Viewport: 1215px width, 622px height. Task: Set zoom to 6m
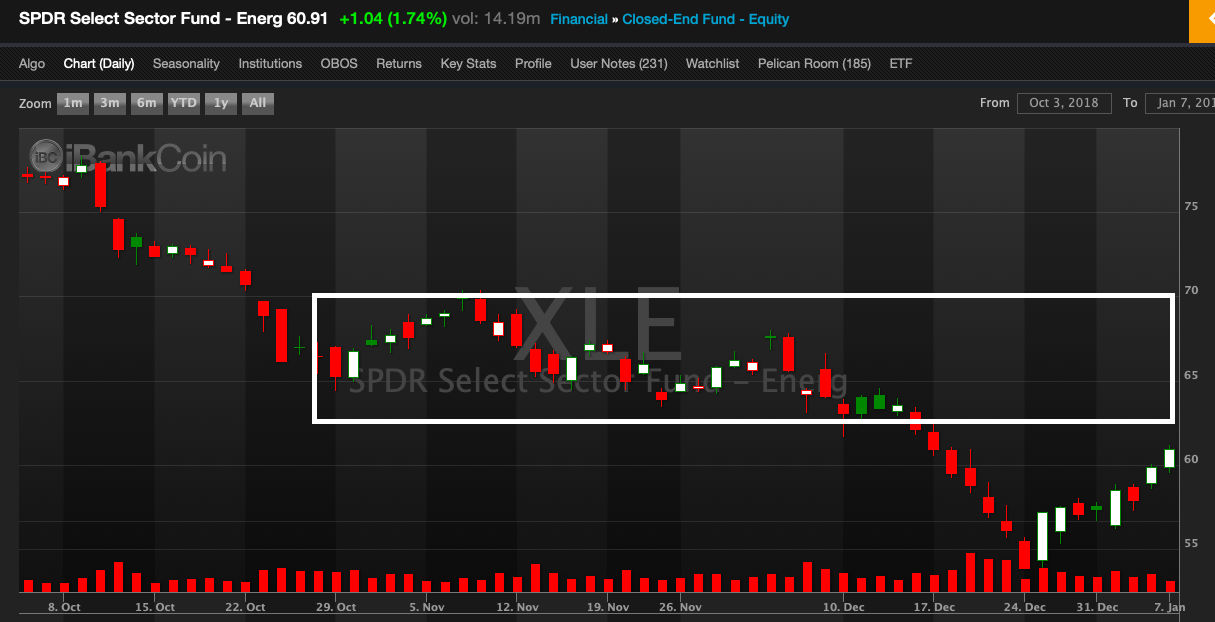click(147, 103)
